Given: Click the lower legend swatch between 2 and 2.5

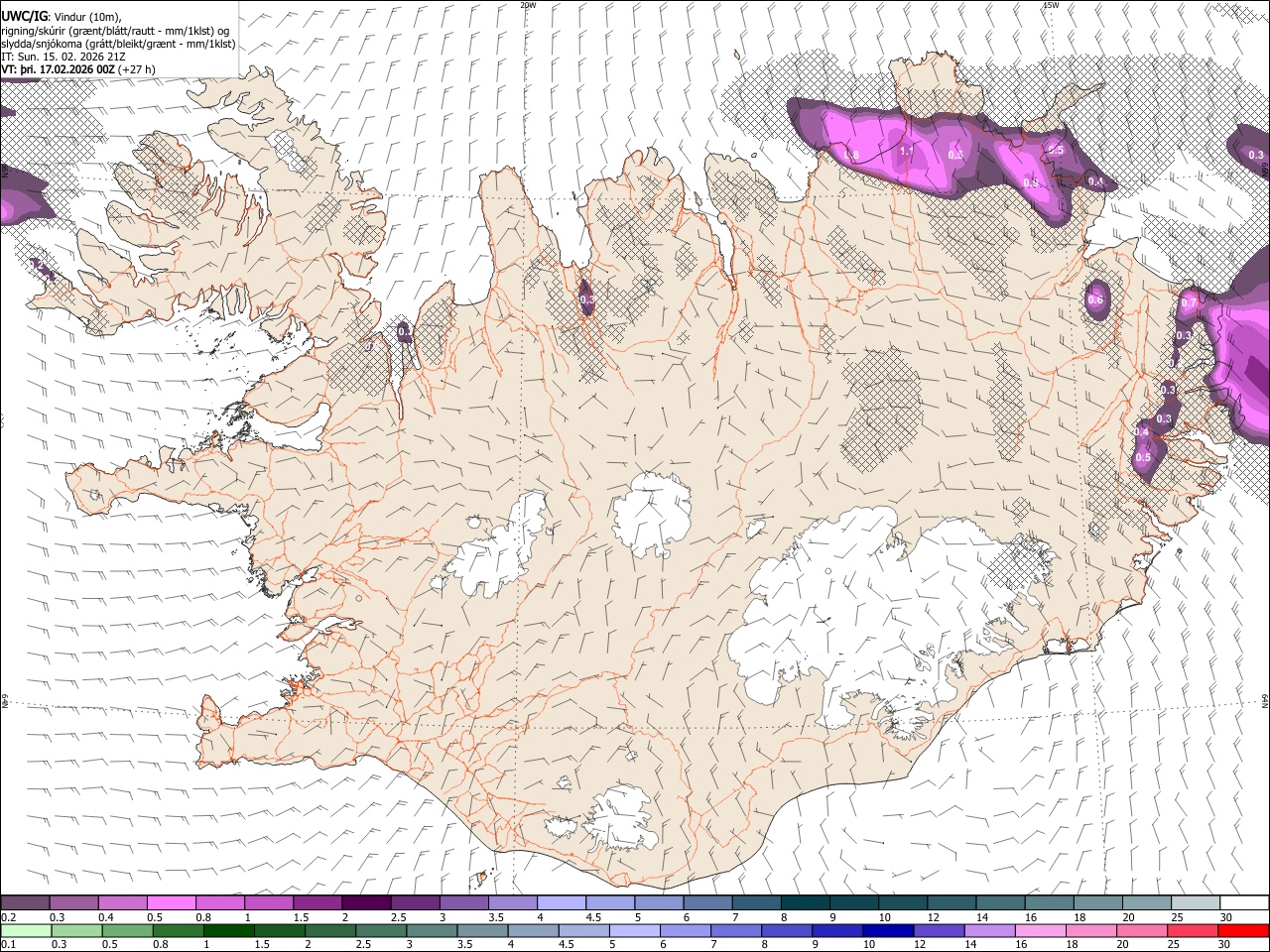Looking at the screenshot, I should [330, 930].
